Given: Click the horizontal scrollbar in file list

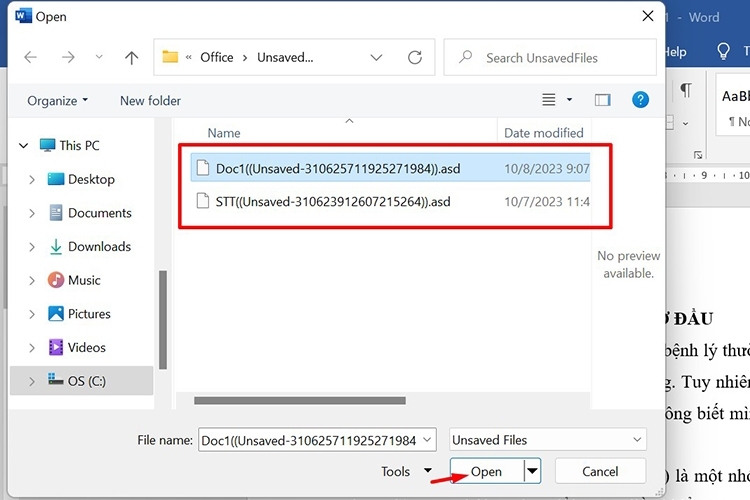Looking at the screenshot, I should pos(300,400).
